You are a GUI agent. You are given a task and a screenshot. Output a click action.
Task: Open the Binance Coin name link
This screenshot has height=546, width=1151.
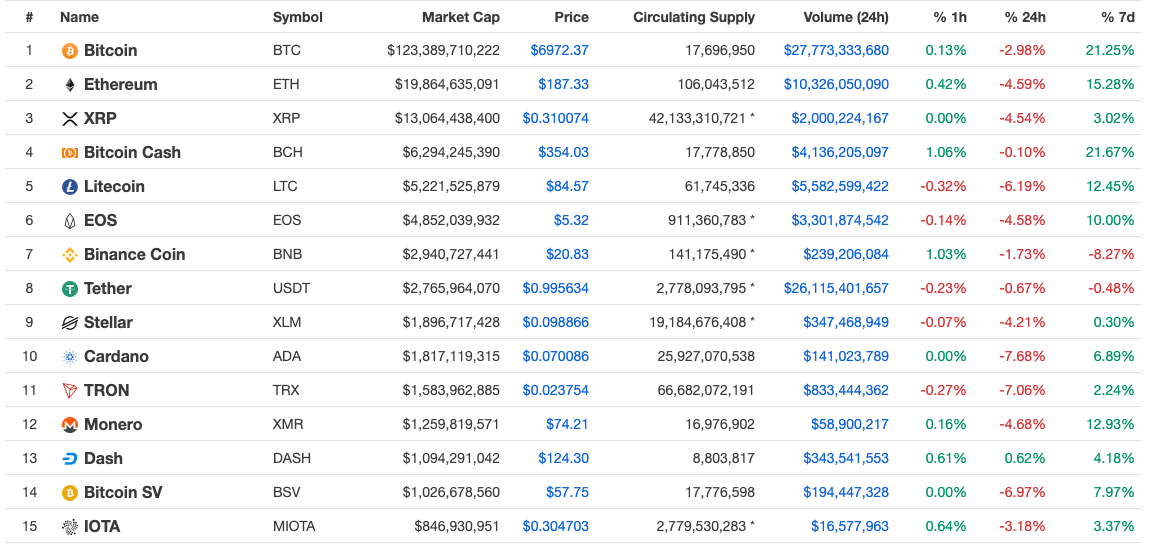pos(134,255)
